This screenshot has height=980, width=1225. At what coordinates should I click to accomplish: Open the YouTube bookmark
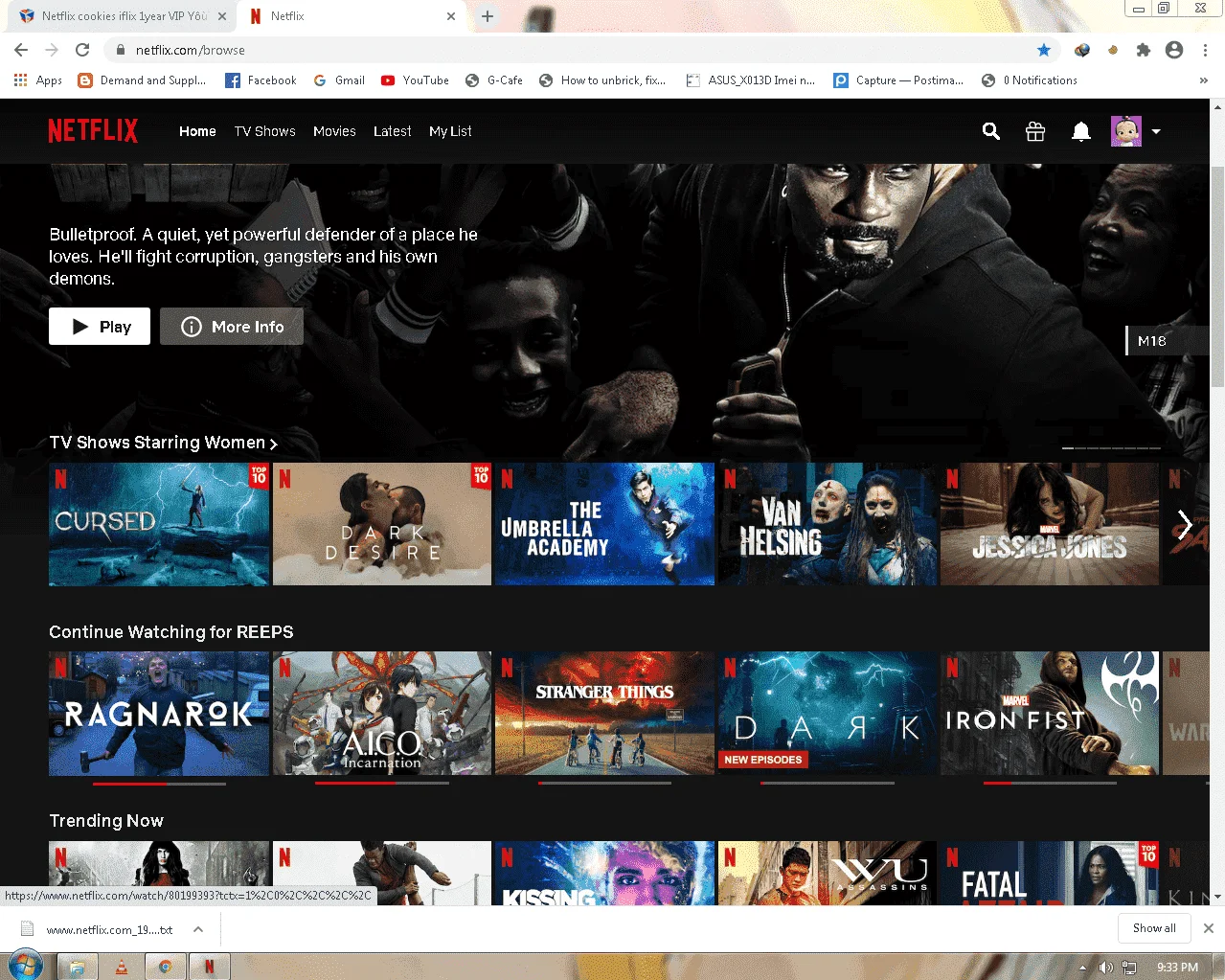[415, 80]
